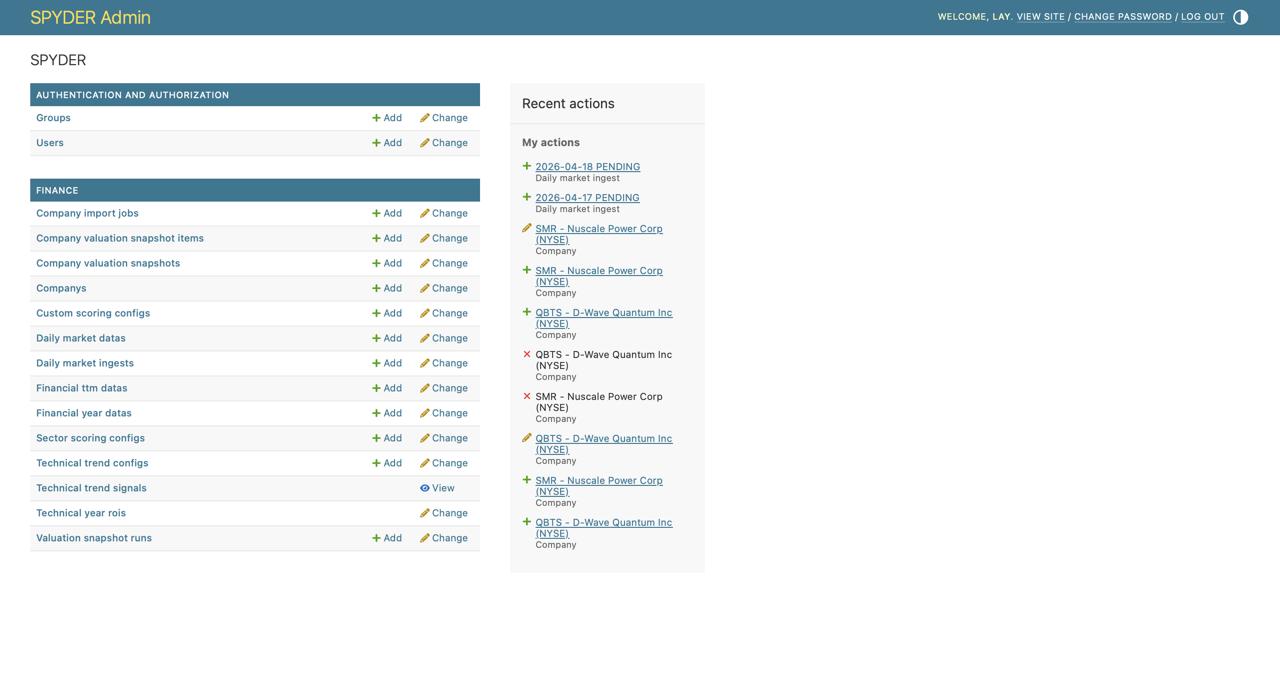Change Financial year datas
The height and width of the screenshot is (686, 1280).
tap(444, 413)
